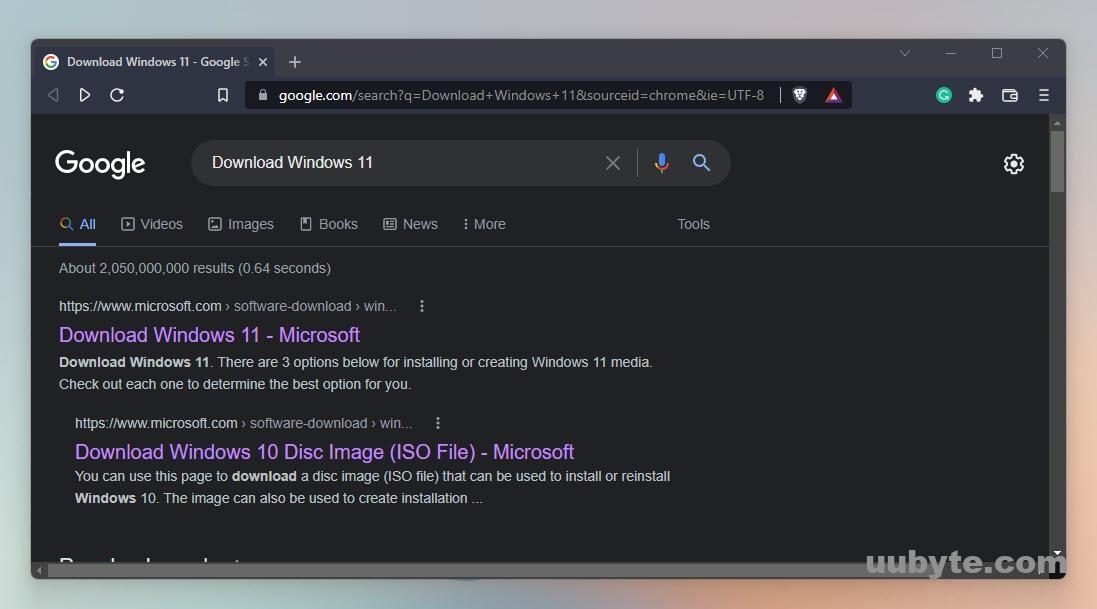Open the three-dot menu beside first result
This screenshot has width=1097, height=609.
(422, 306)
